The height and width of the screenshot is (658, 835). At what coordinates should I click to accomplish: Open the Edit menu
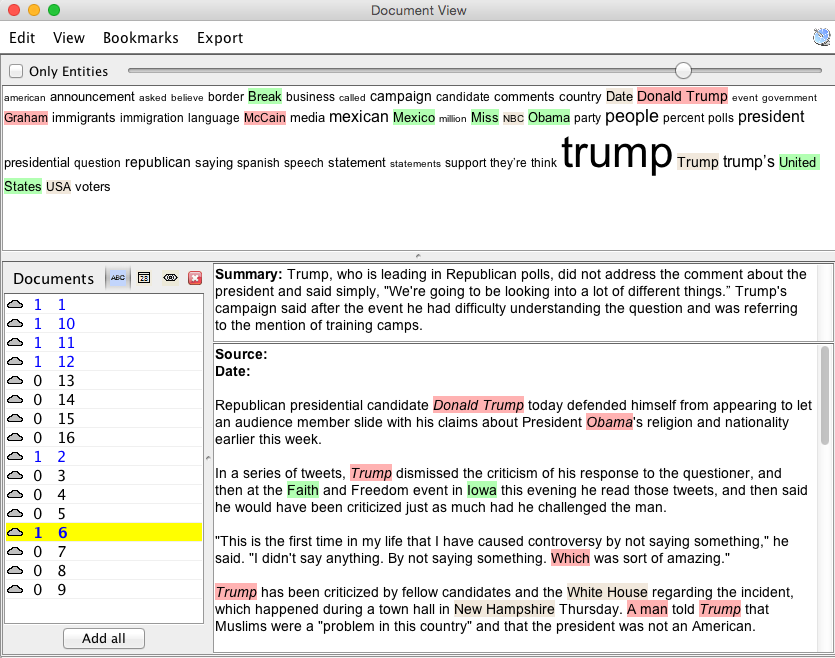click(x=22, y=38)
